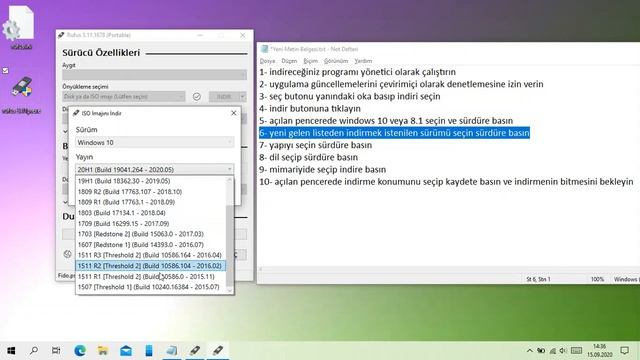
Task: Click Notepad line 2 about güncellemelerini
Action: [x=401, y=84]
